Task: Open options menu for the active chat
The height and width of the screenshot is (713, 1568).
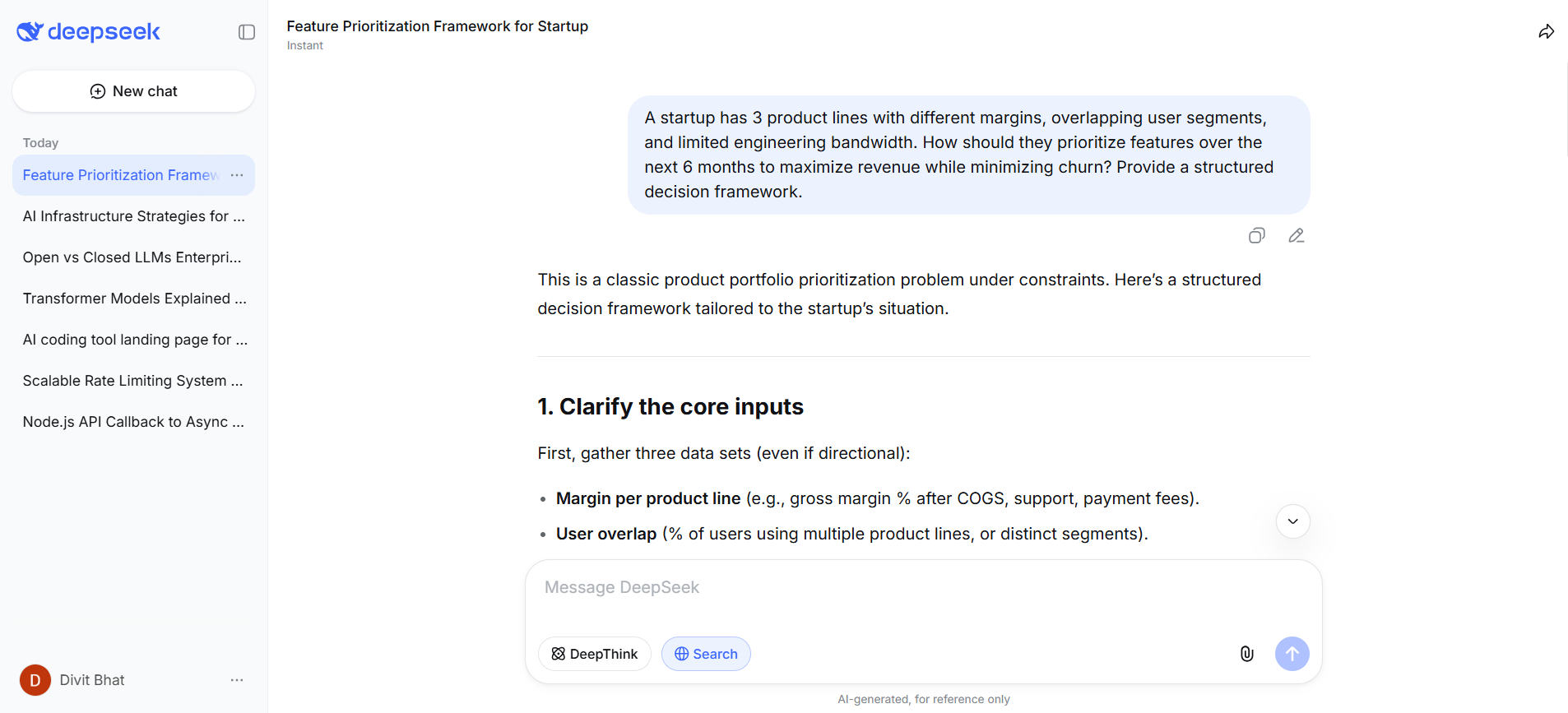Action: click(x=237, y=175)
